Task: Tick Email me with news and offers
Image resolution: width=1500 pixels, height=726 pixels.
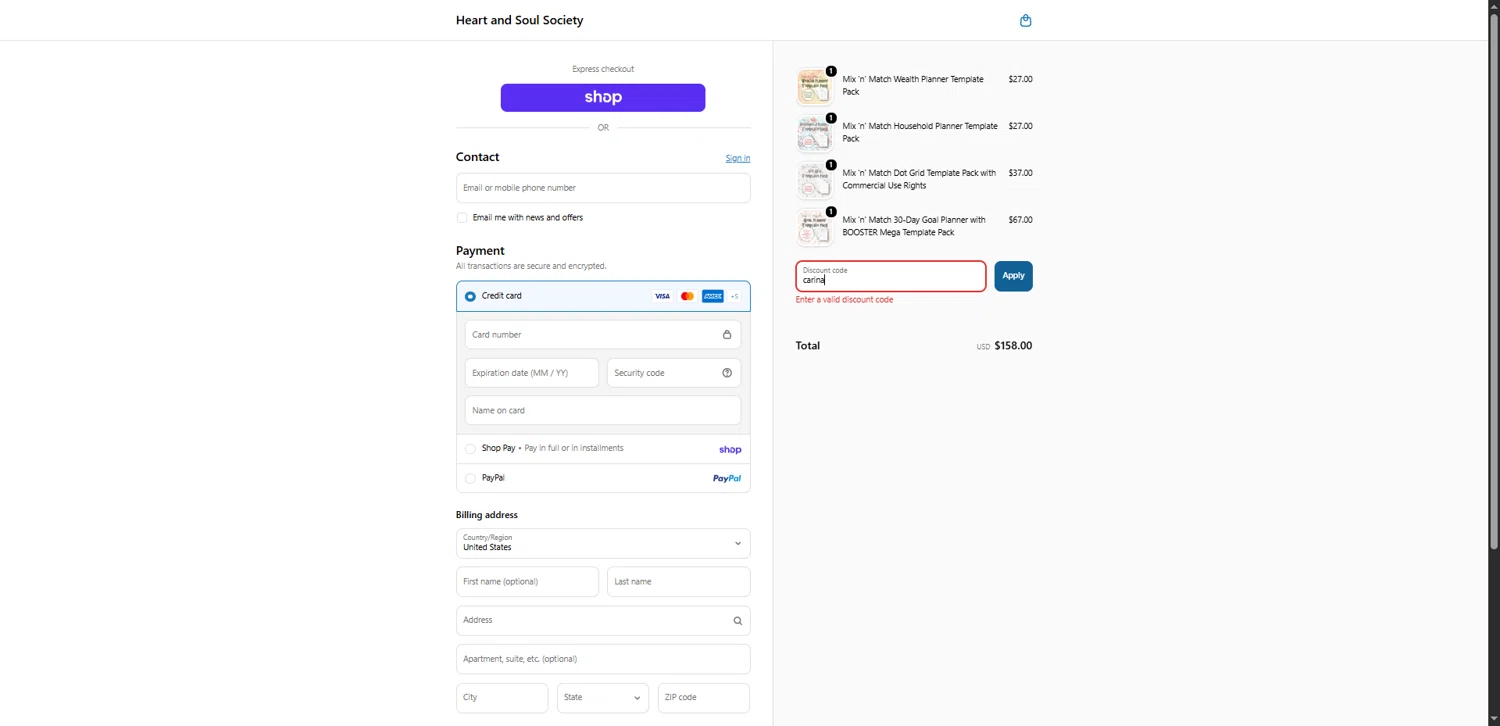Action: (x=462, y=218)
